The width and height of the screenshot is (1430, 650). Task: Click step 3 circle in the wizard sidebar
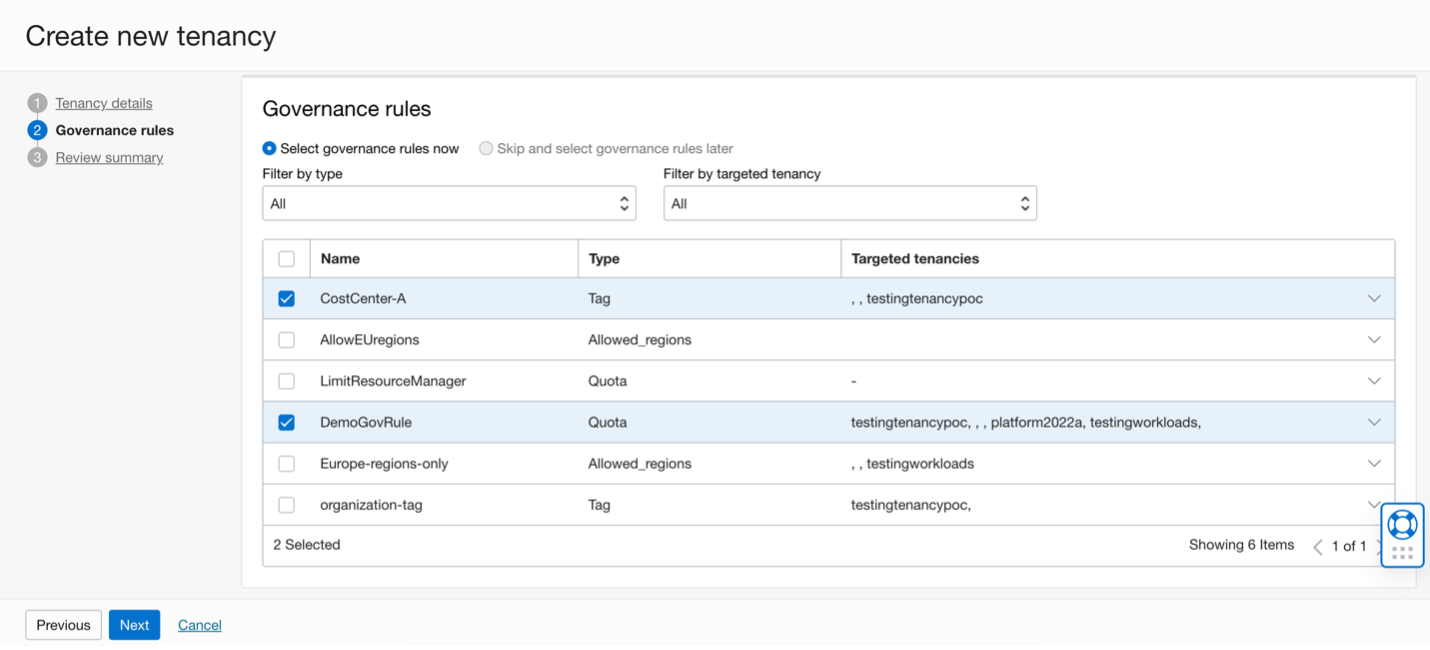tap(36, 157)
